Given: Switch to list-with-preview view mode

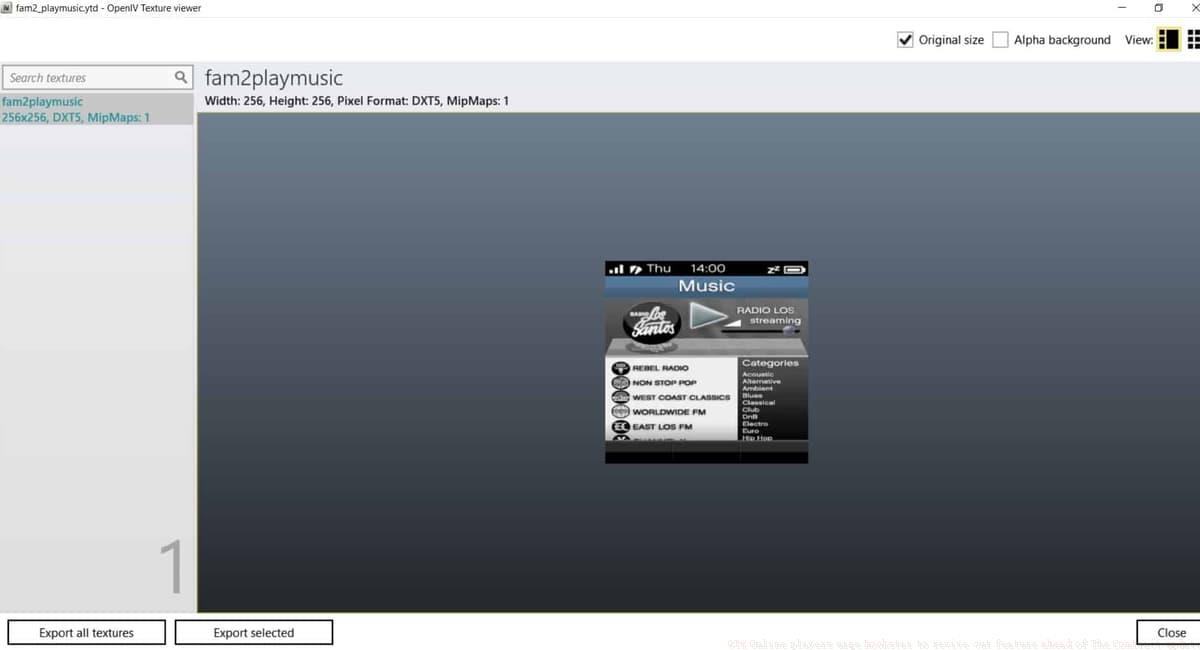Looking at the screenshot, I should [x=1167, y=40].
